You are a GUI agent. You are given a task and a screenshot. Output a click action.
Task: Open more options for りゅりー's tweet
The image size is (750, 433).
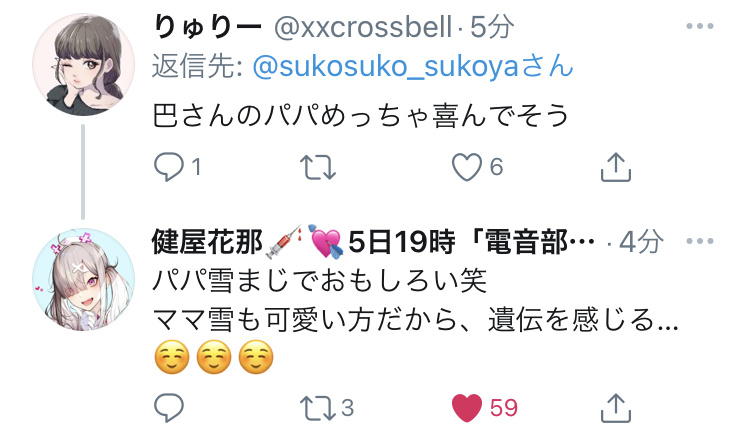[699, 26]
